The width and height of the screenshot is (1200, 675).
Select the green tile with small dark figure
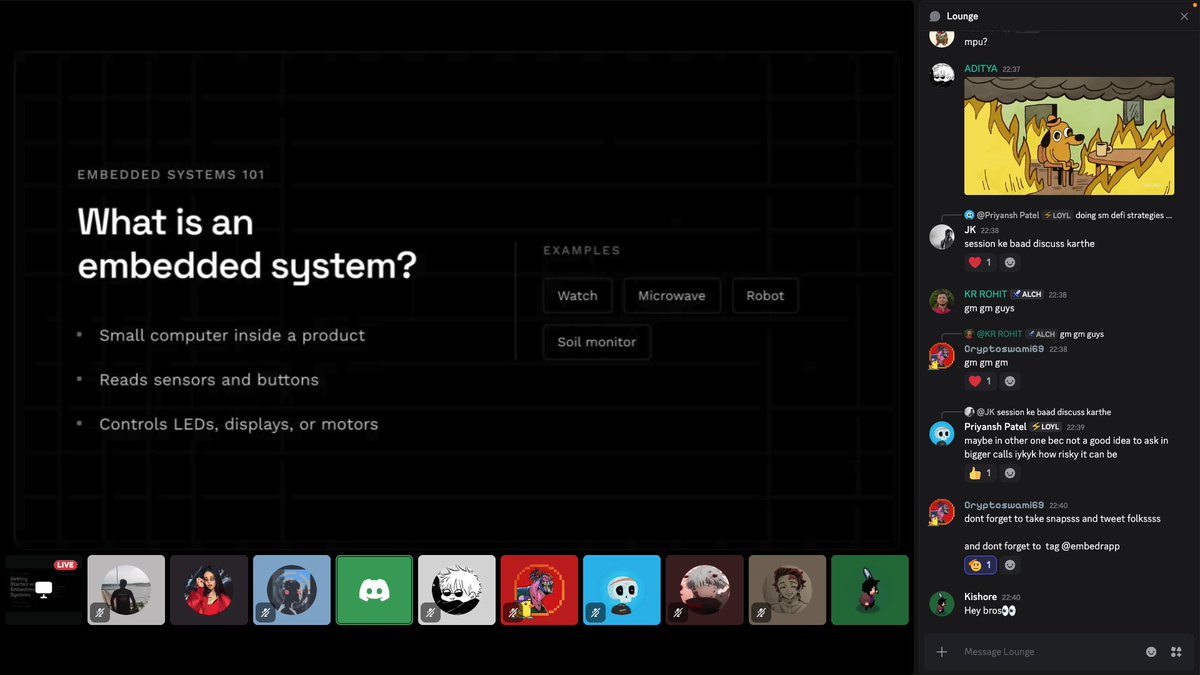tap(870, 590)
